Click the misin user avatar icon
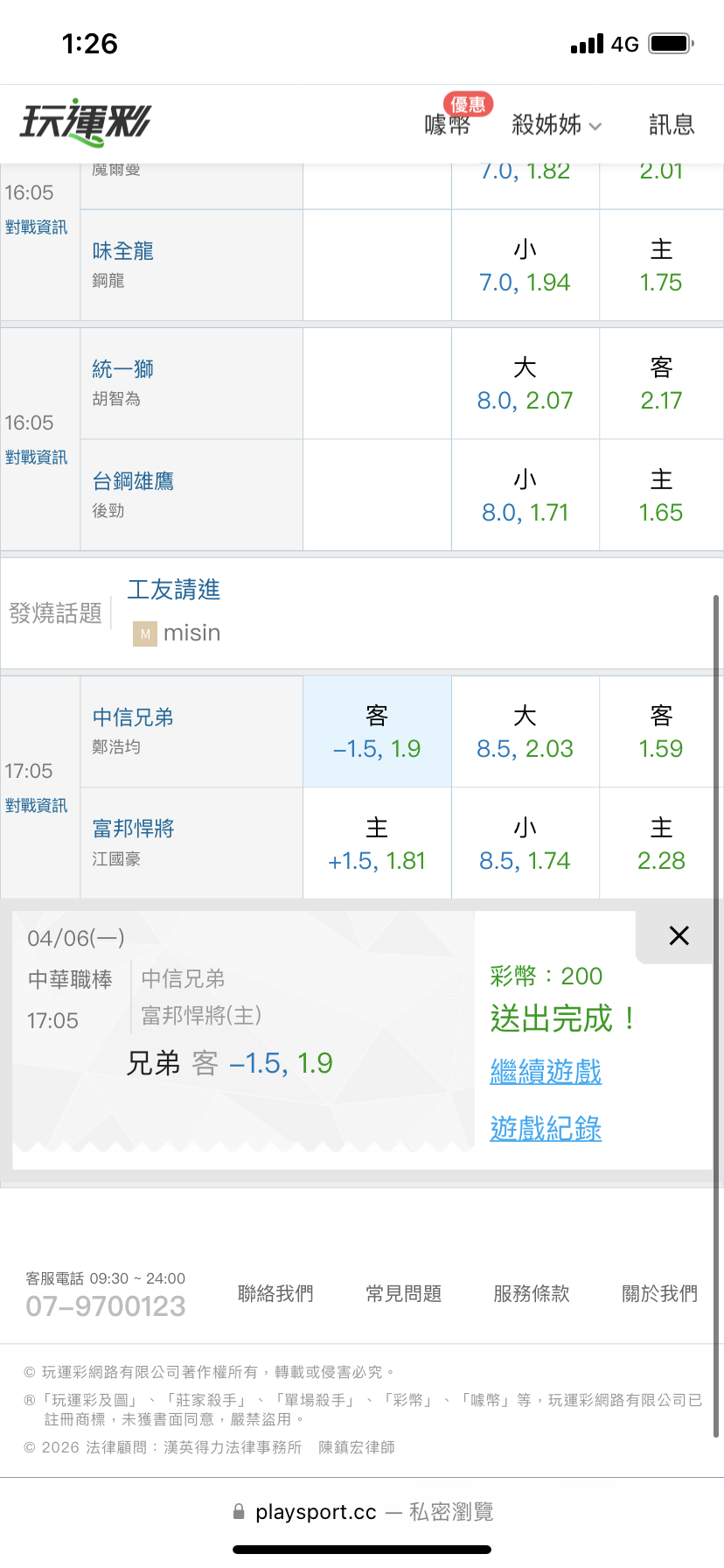The image size is (724, 1568). click(145, 633)
